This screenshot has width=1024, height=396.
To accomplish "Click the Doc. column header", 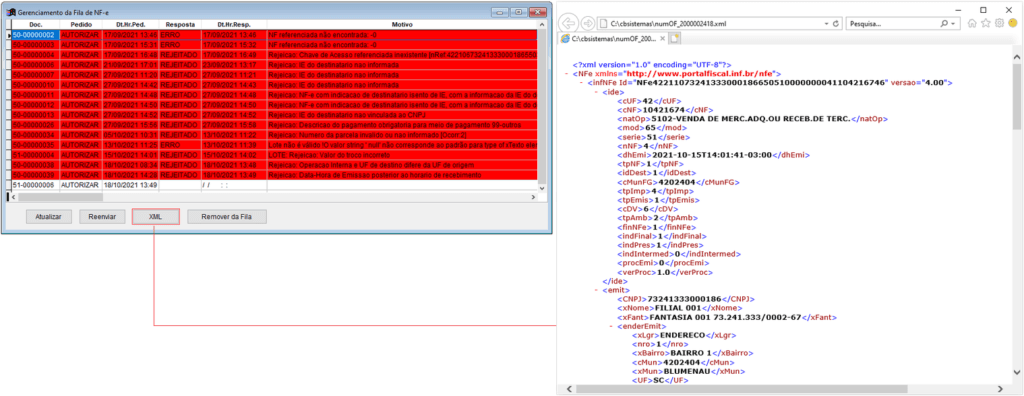I will point(36,24).
